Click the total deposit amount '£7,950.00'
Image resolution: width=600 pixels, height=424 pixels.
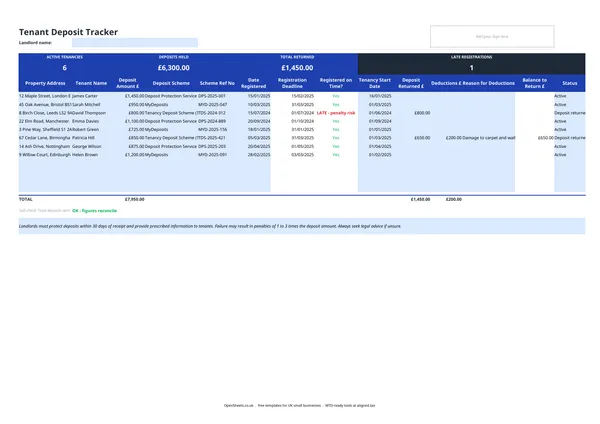135,199
